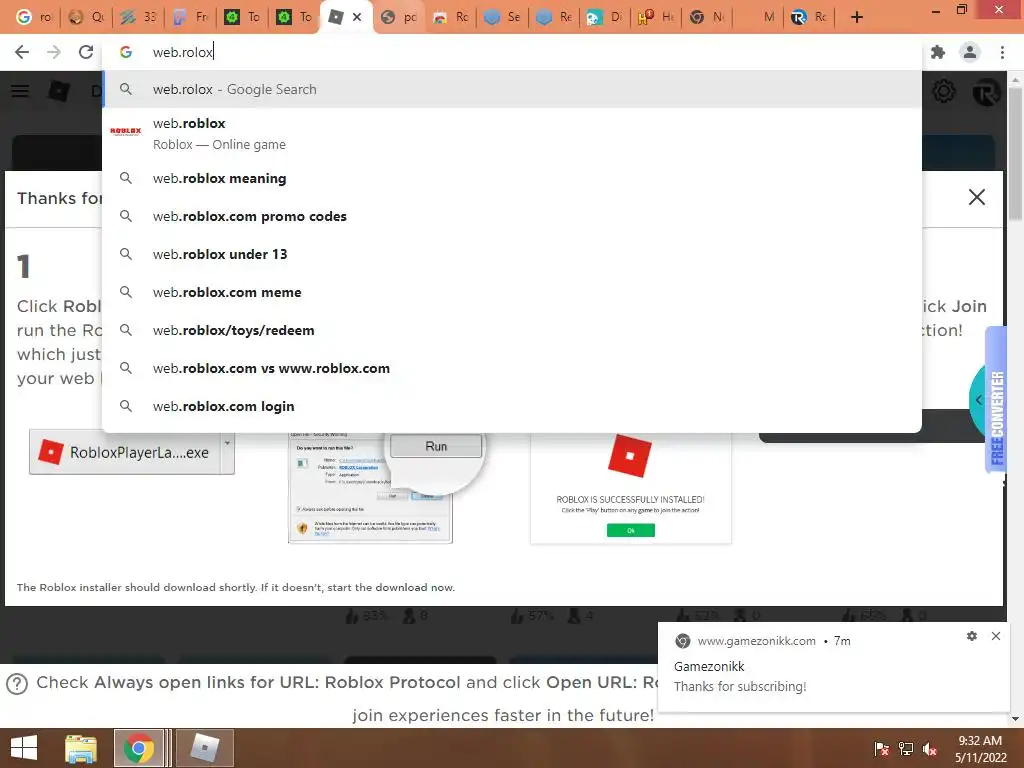
Task: Choose 'web.roblox.com promo codes' suggestion
Action: 512,216
